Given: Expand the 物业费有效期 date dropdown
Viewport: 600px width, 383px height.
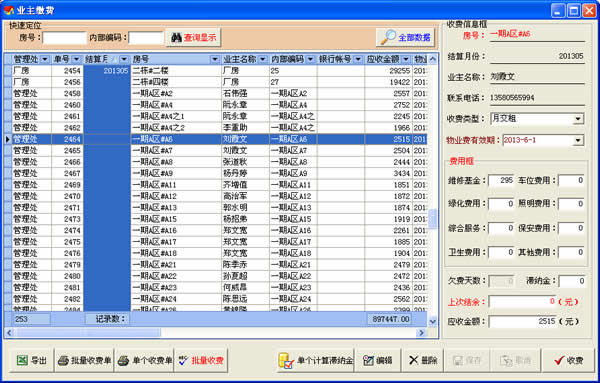Looking at the screenshot, I should pos(578,140).
